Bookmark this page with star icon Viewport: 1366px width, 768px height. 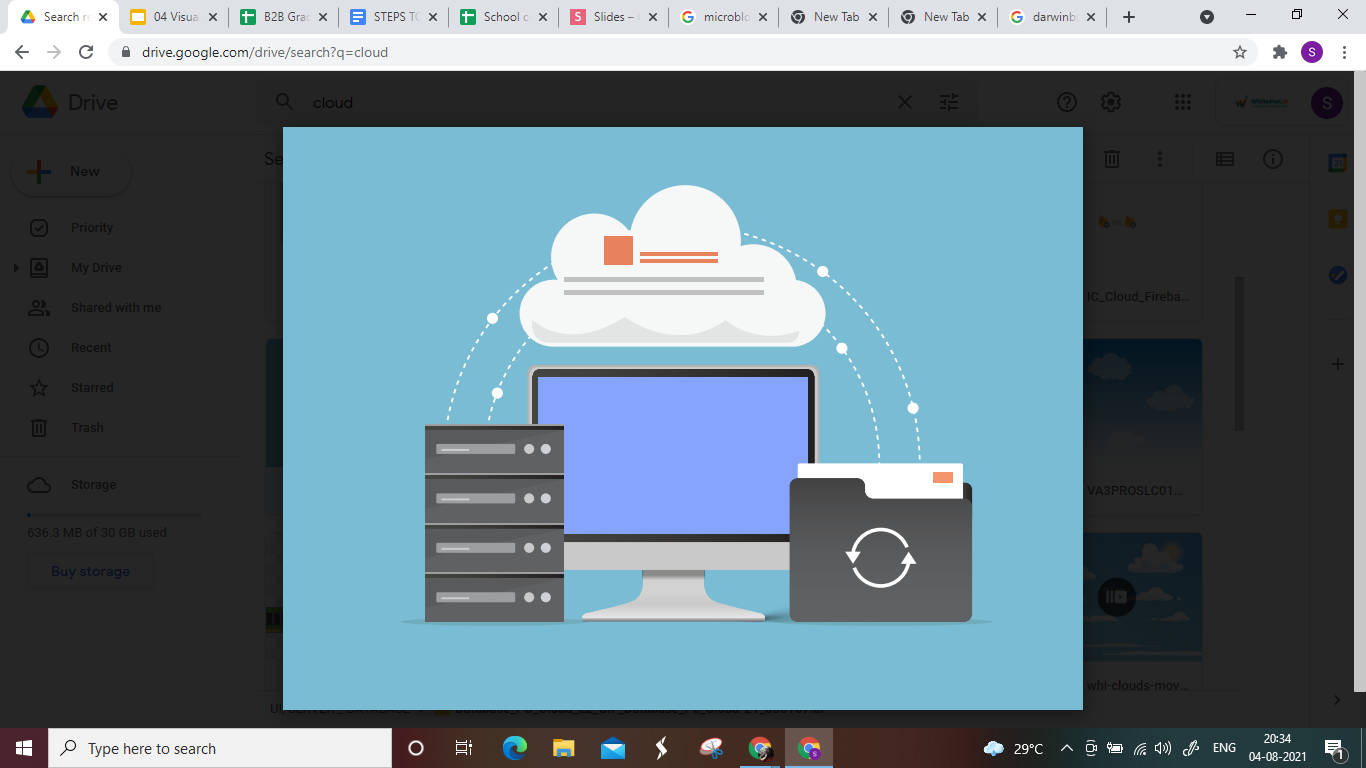pyautogui.click(x=1240, y=52)
